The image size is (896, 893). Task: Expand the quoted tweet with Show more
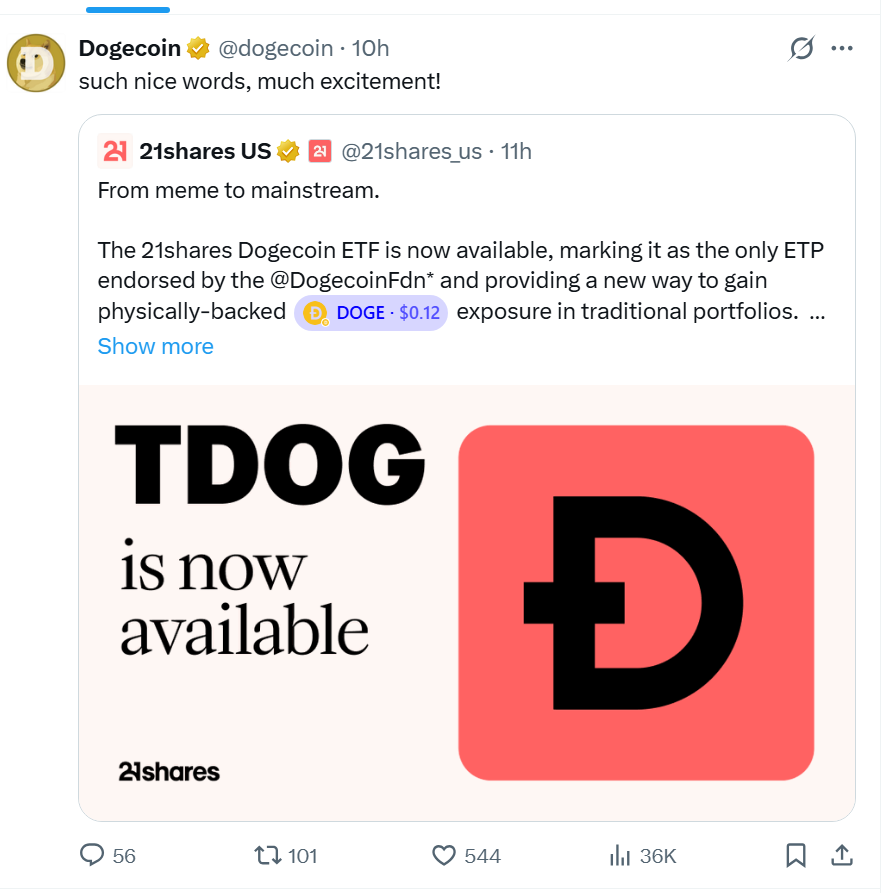coord(155,346)
